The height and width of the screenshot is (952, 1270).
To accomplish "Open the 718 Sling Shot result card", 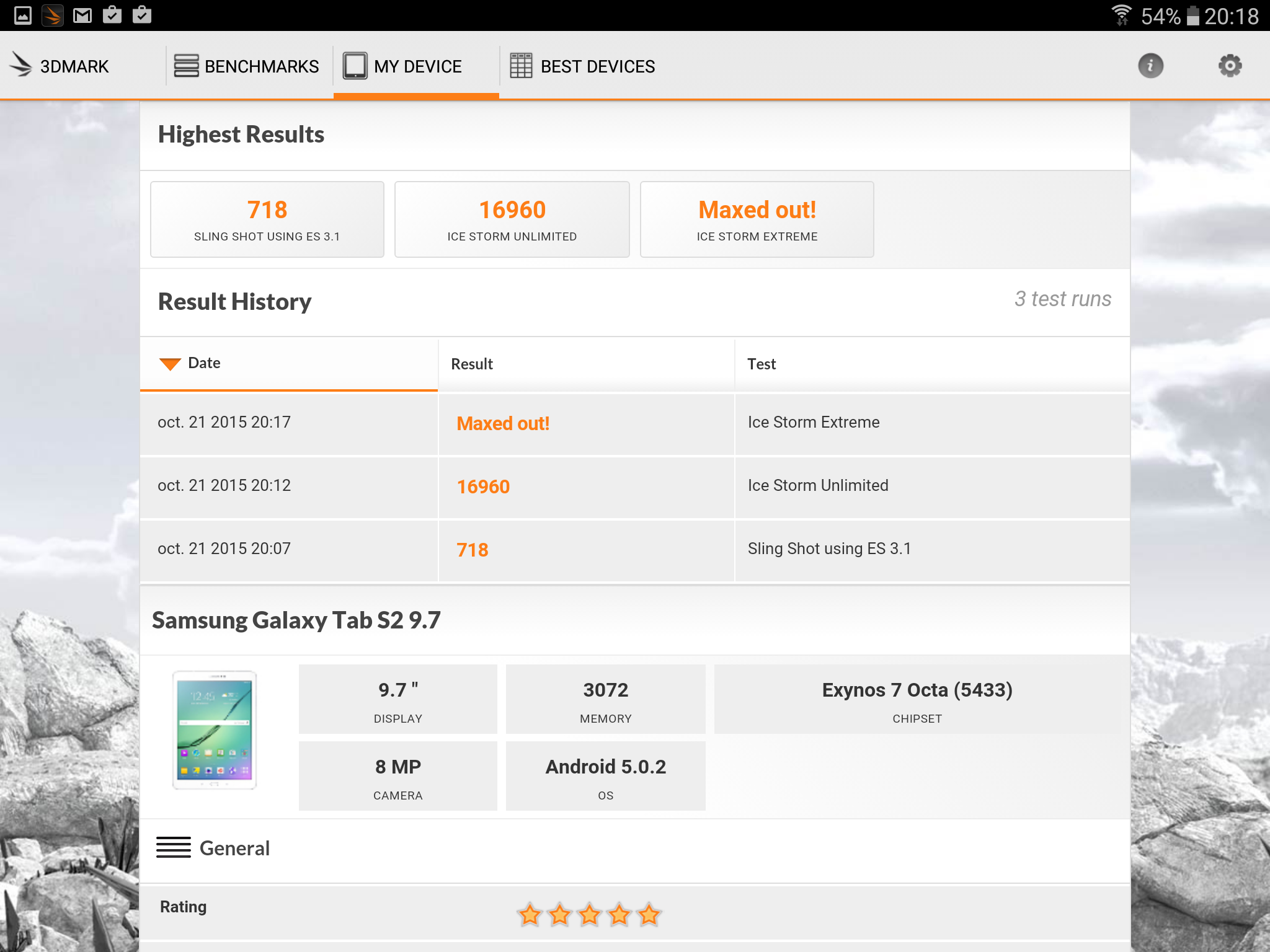I will 267,219.
